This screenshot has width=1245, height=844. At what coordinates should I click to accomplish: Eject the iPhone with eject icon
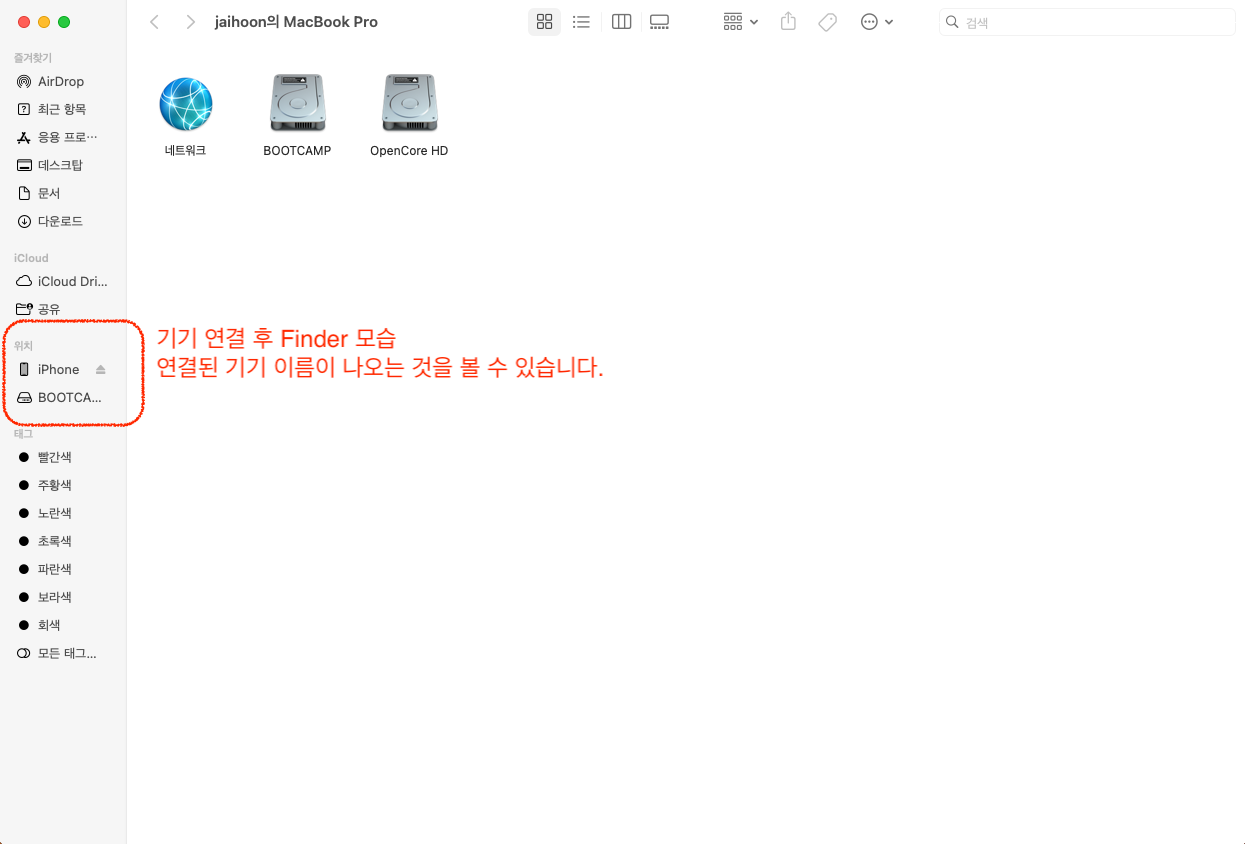pos(100,369)
